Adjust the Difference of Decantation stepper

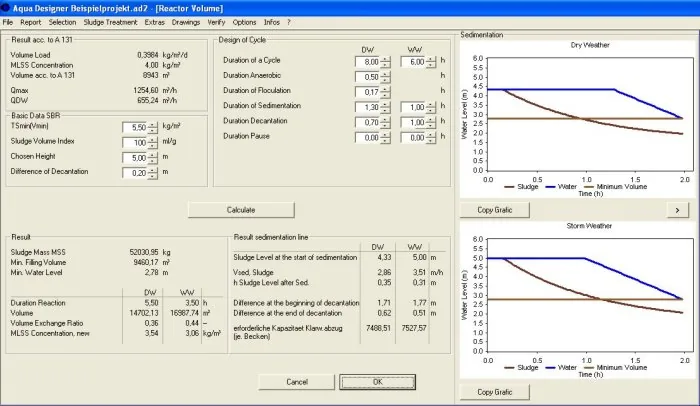coord(153,173)
